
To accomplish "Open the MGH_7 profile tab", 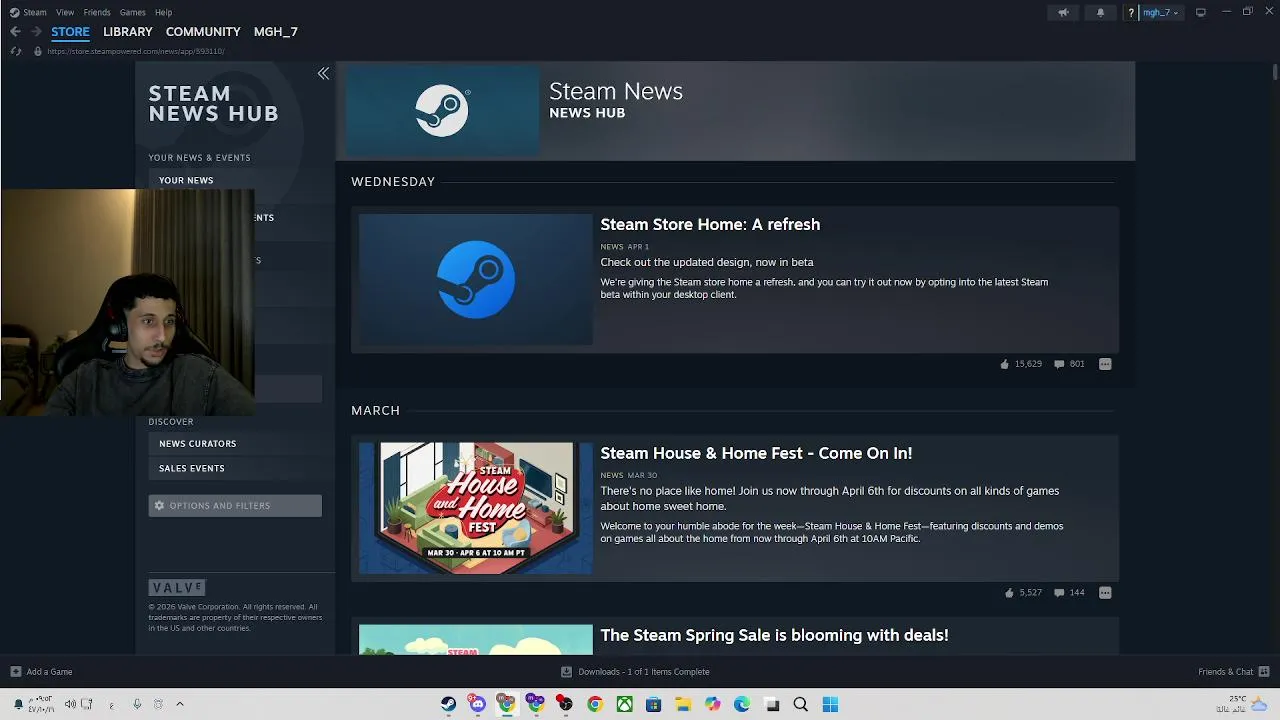I will (275, 32).
